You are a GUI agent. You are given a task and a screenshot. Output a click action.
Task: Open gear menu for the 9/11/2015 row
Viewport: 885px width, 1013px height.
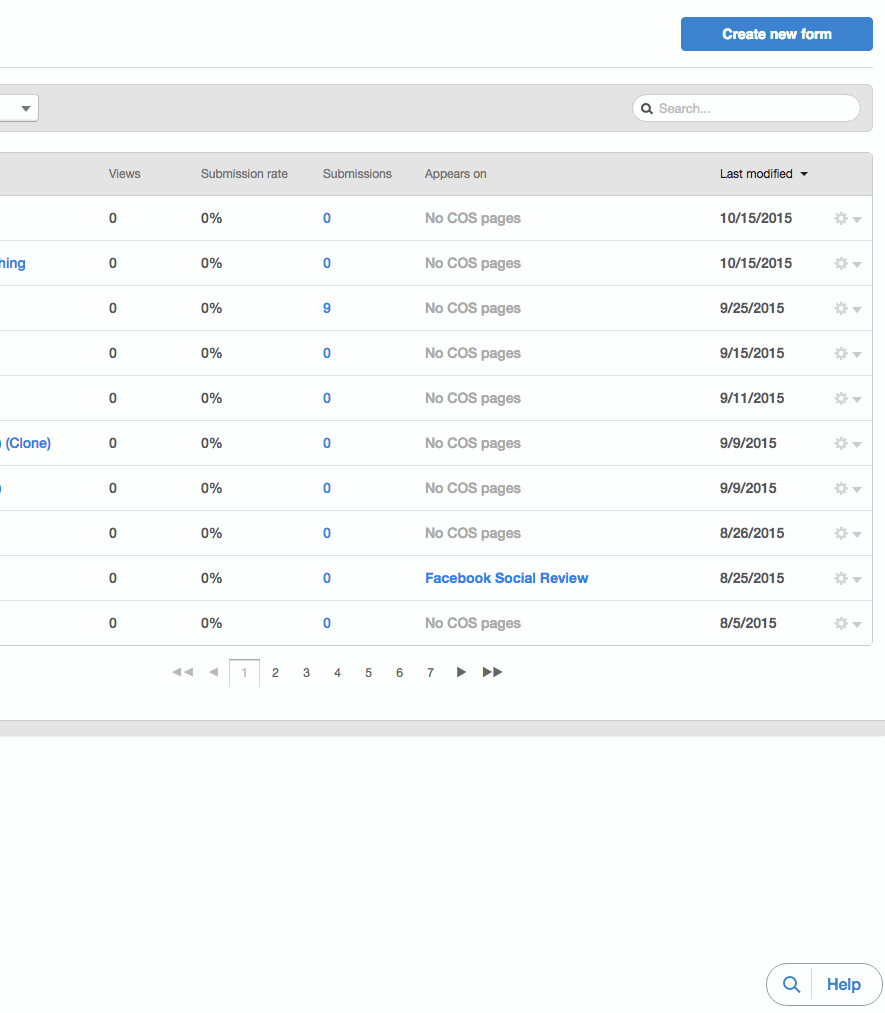click(x=848, y=398)
